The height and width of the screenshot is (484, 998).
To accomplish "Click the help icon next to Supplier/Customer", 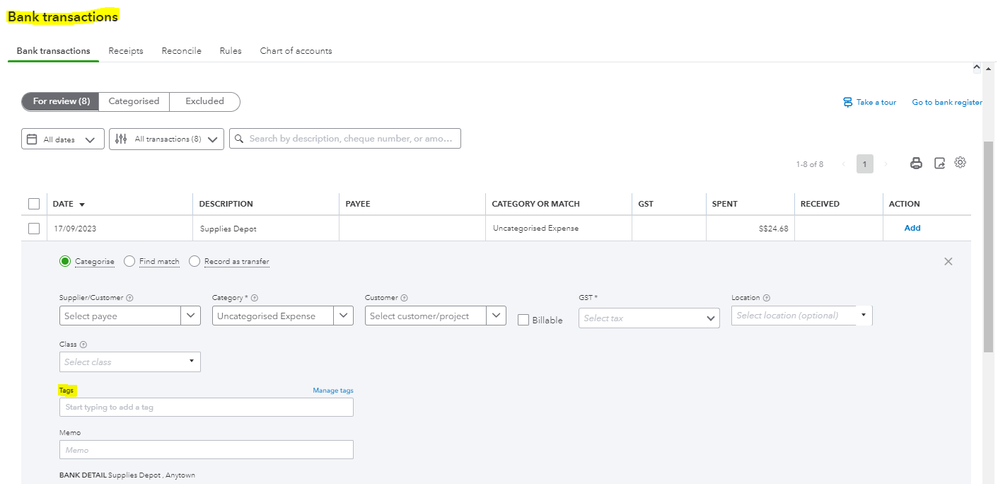I will click(x=131, y=298).
